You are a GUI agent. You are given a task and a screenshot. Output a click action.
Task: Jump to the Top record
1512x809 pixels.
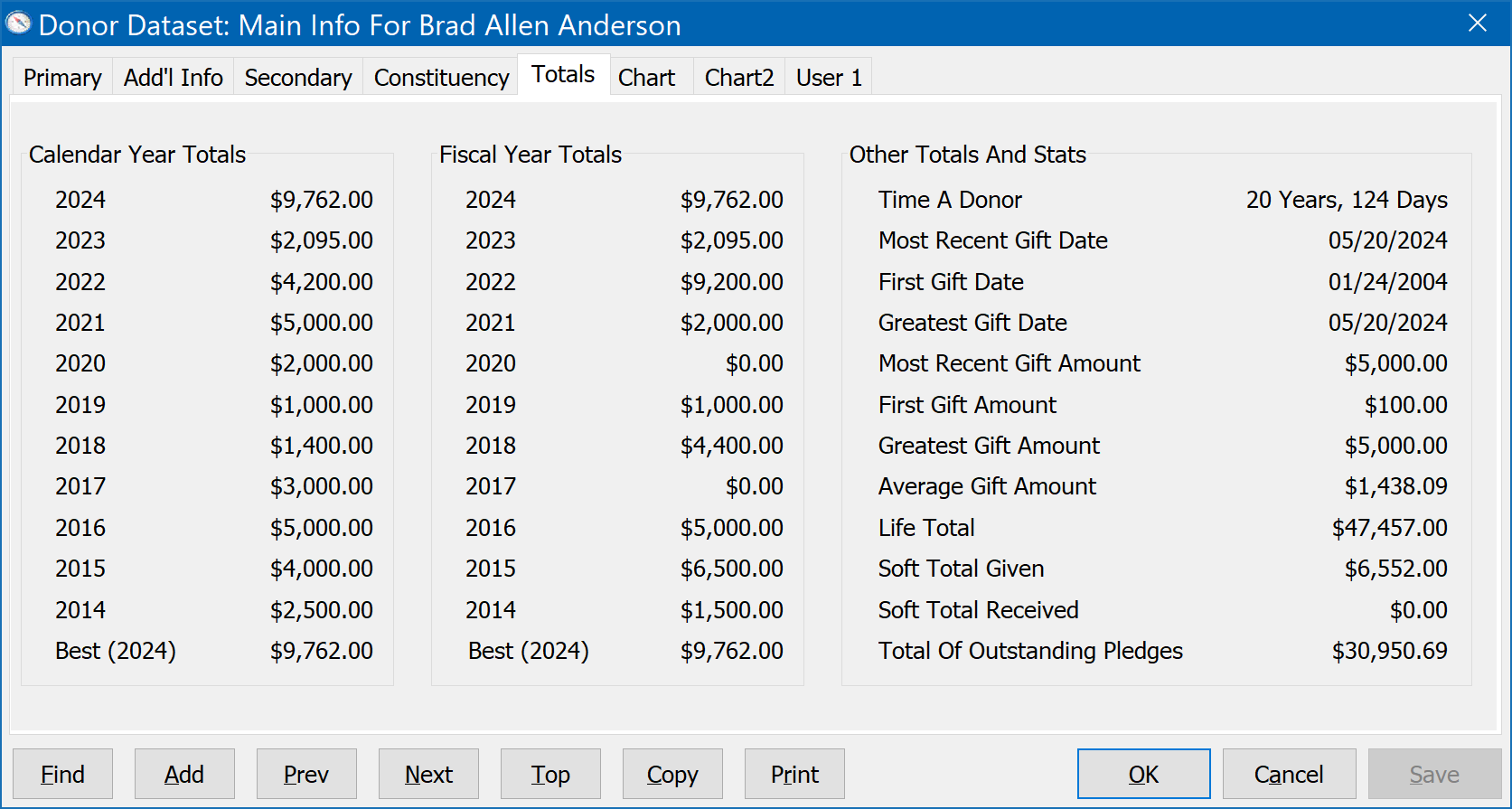[x=550, y=774]
